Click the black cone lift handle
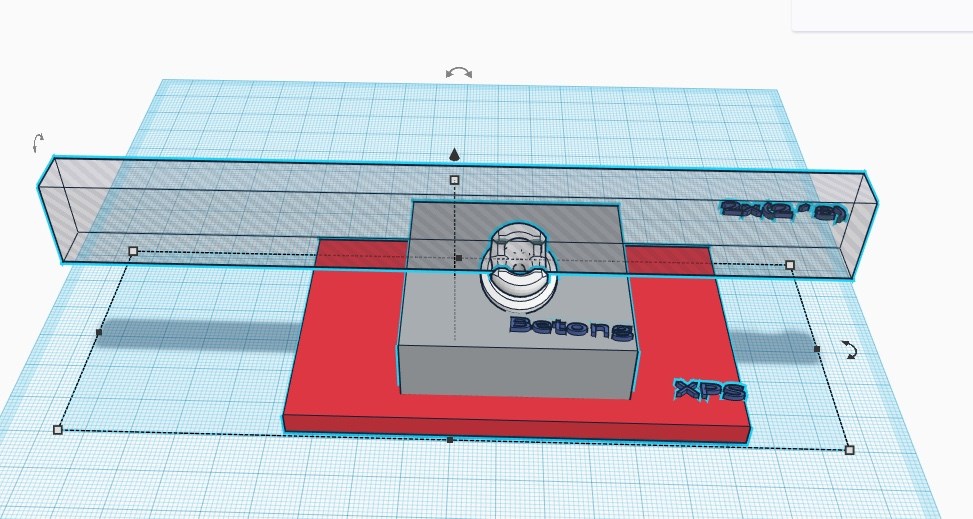Viewport: 973px width, 519px height. click(x=455, y=154)
